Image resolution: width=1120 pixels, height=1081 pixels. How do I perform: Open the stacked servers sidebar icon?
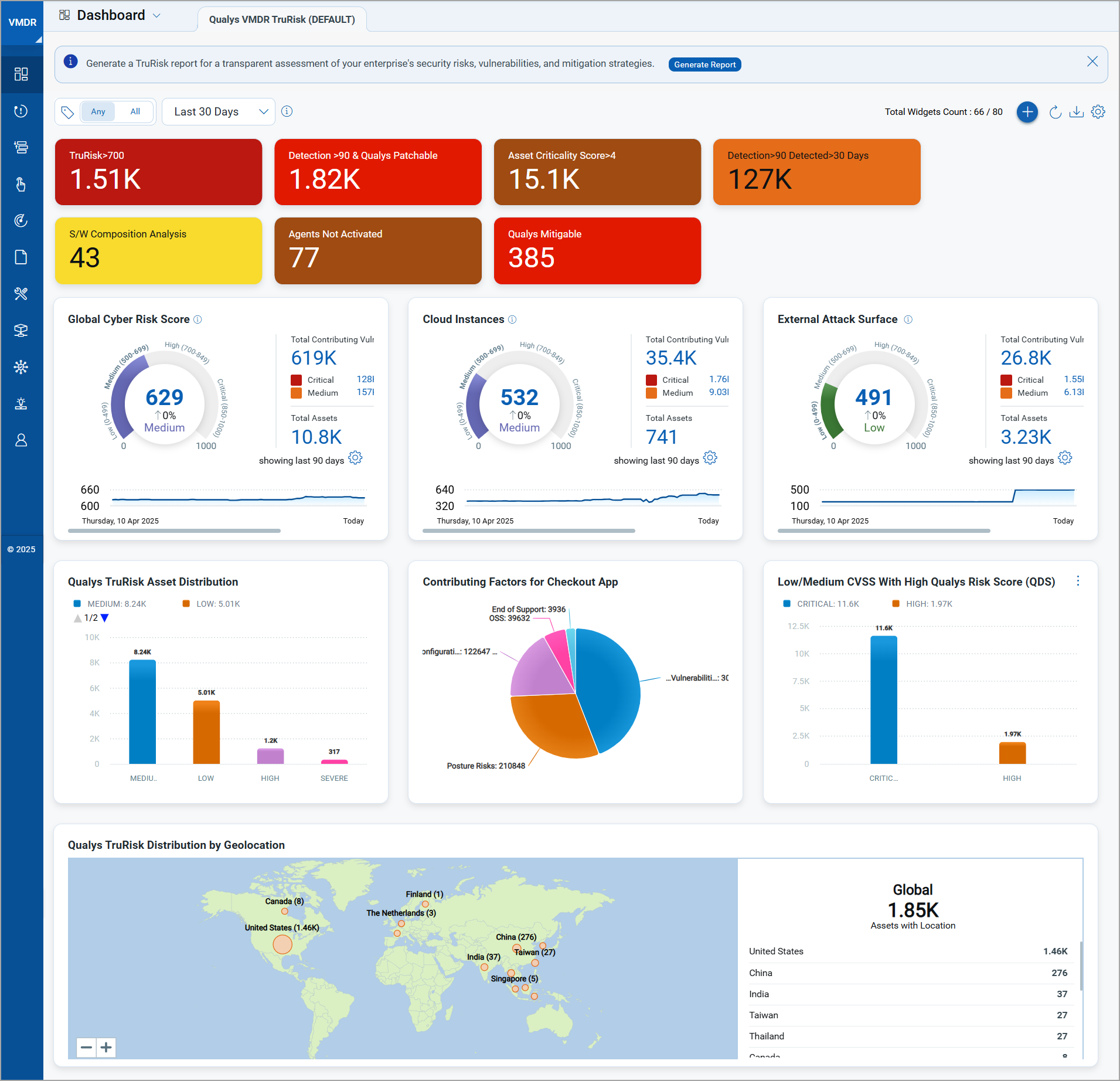(x=21, y=147)
